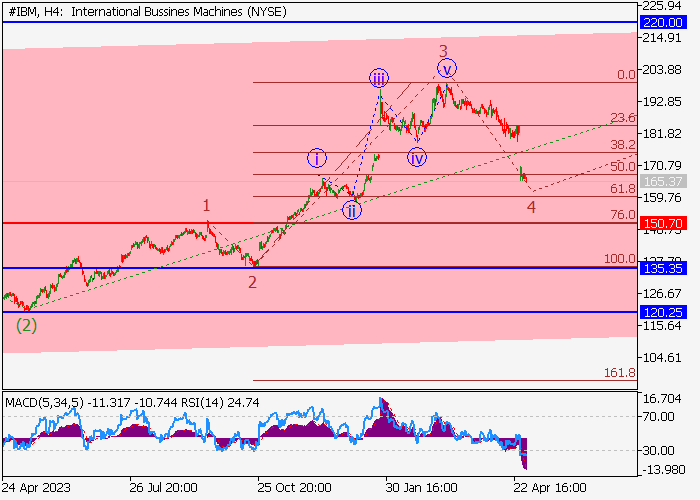Click the 24 Apr 2023 date label
The image size is (700, 500).
pos(36,488)
